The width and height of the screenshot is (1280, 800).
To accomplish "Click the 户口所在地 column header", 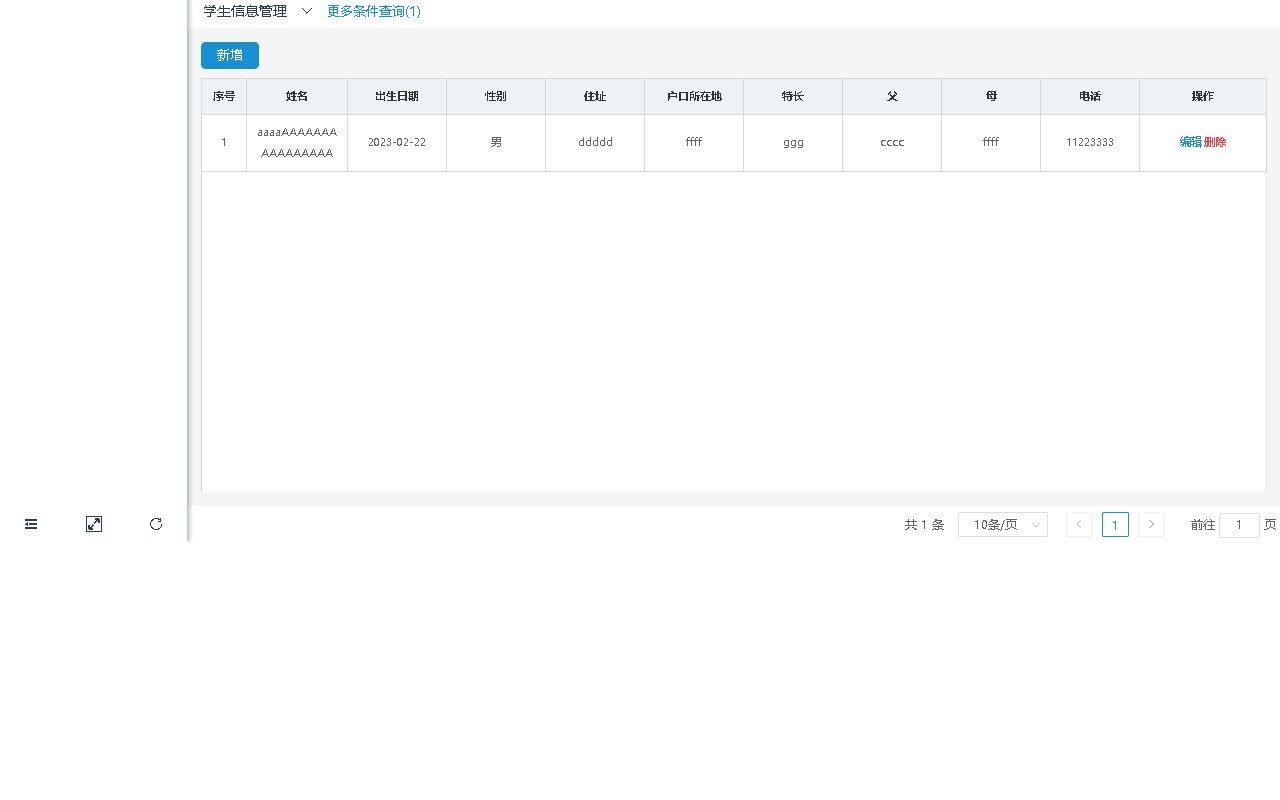I will [694, 97].
